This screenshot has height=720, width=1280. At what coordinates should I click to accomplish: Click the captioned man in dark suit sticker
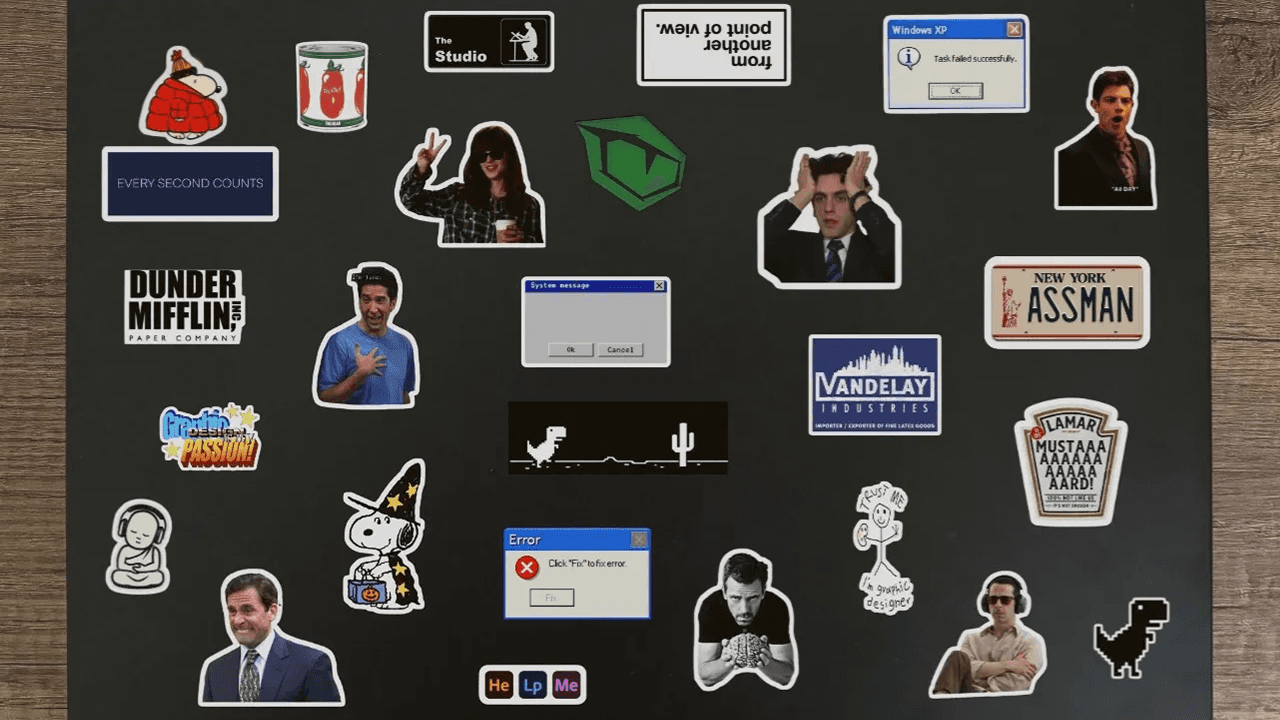click(1105, 138)
